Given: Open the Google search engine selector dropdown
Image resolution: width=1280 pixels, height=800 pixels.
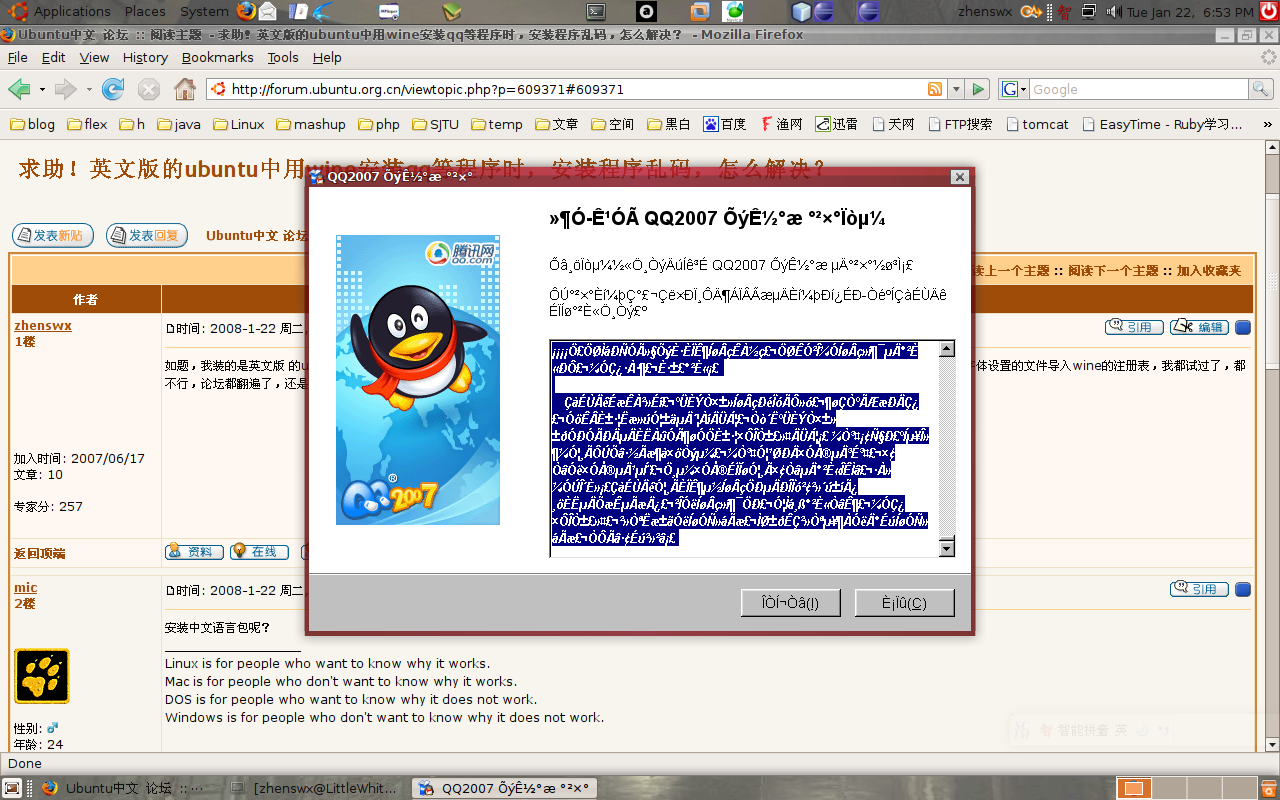Looking at the screenshot, I should coord(1014,89).
